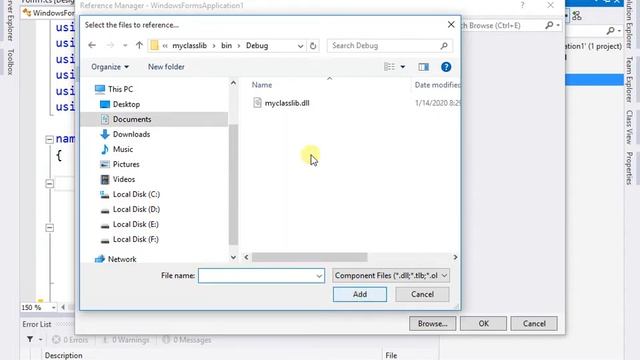Open view options dropdown arrow
This screenshot has width=640, height=360.
[x=402, y=67]
